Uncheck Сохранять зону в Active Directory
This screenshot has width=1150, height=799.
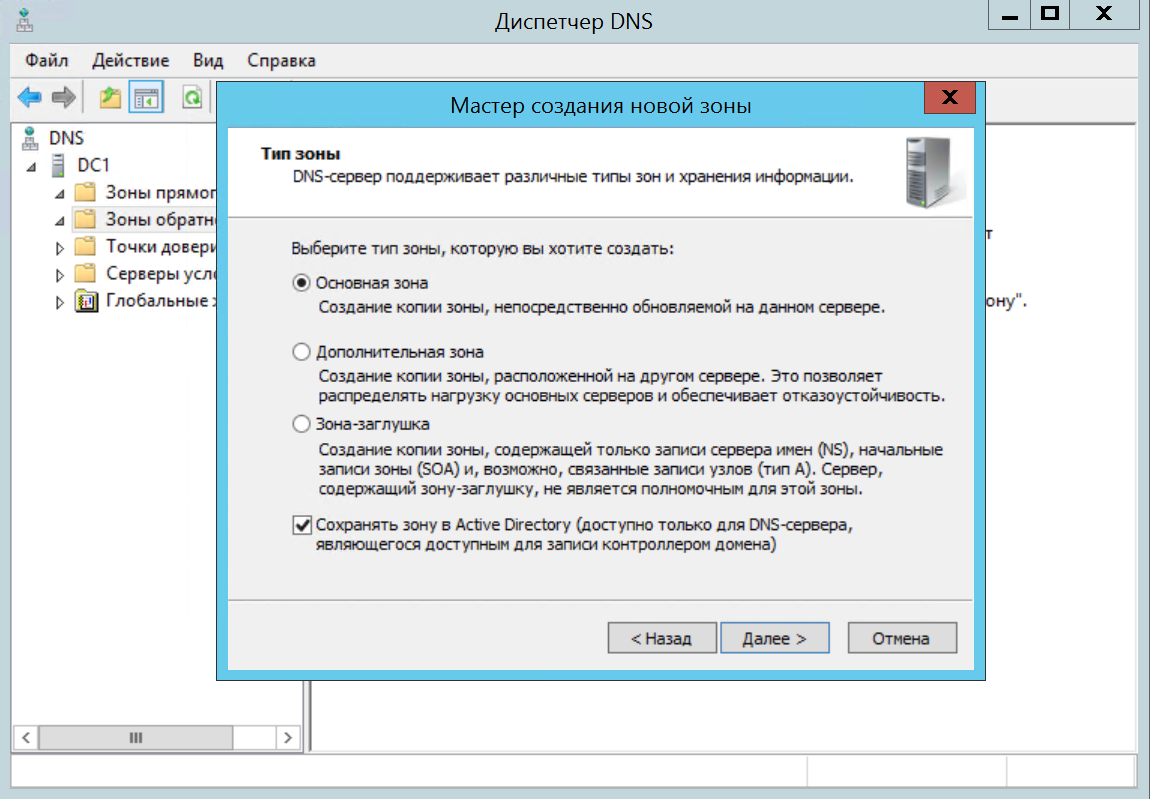pyautogui.click(x=301, y=524)
